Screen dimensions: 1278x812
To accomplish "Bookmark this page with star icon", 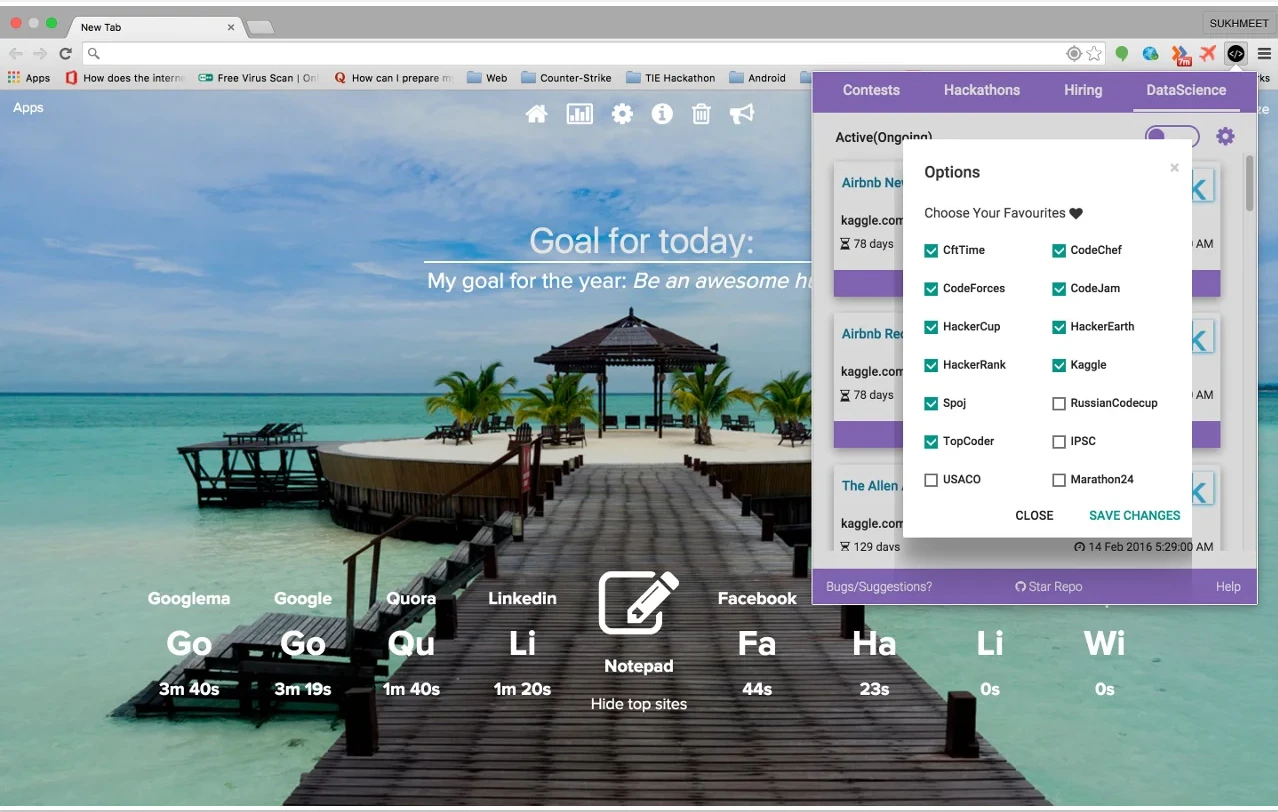I will click(x=1095, y=53).
